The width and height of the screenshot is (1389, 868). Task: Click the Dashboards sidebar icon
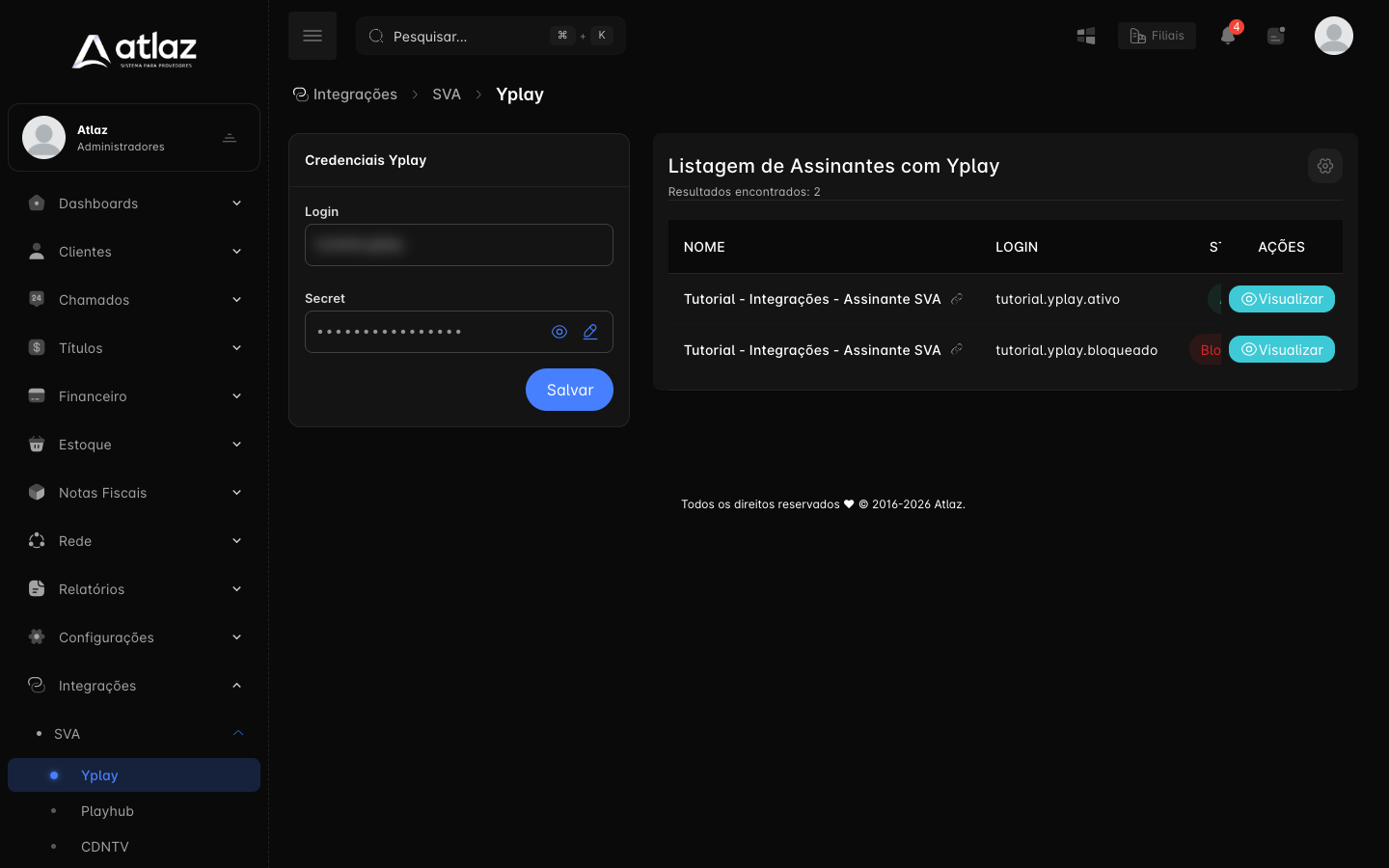(x=37, y=203)
